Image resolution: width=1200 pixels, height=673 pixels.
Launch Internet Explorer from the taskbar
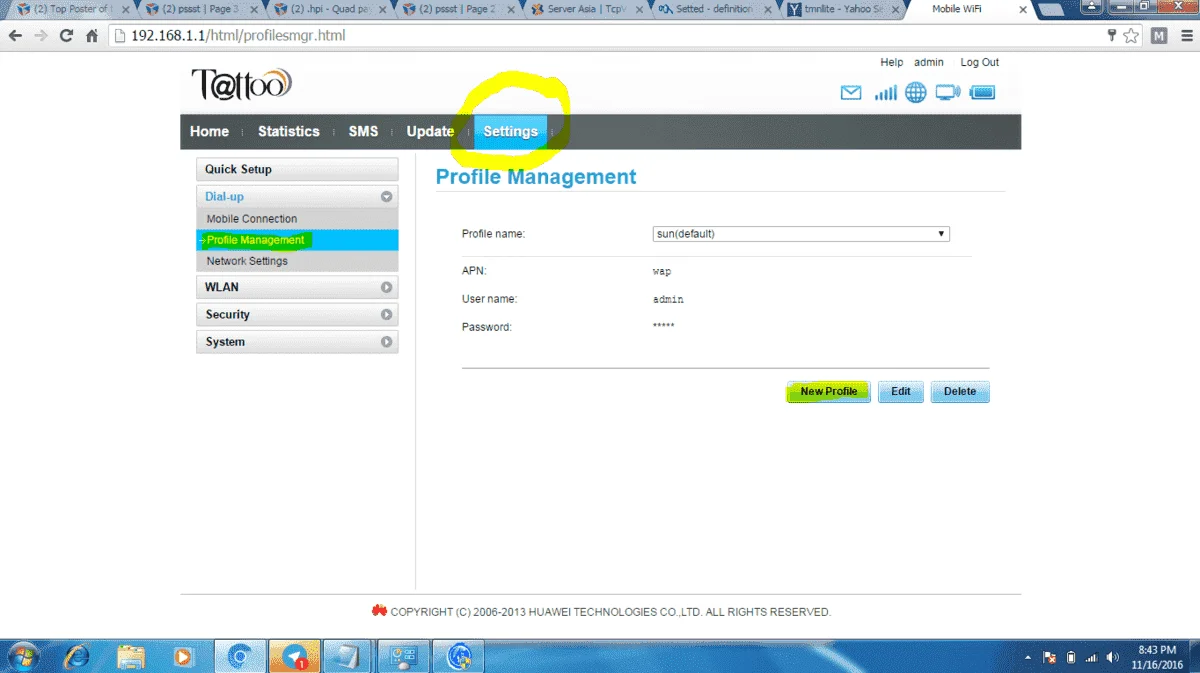(x=77, y=657)
